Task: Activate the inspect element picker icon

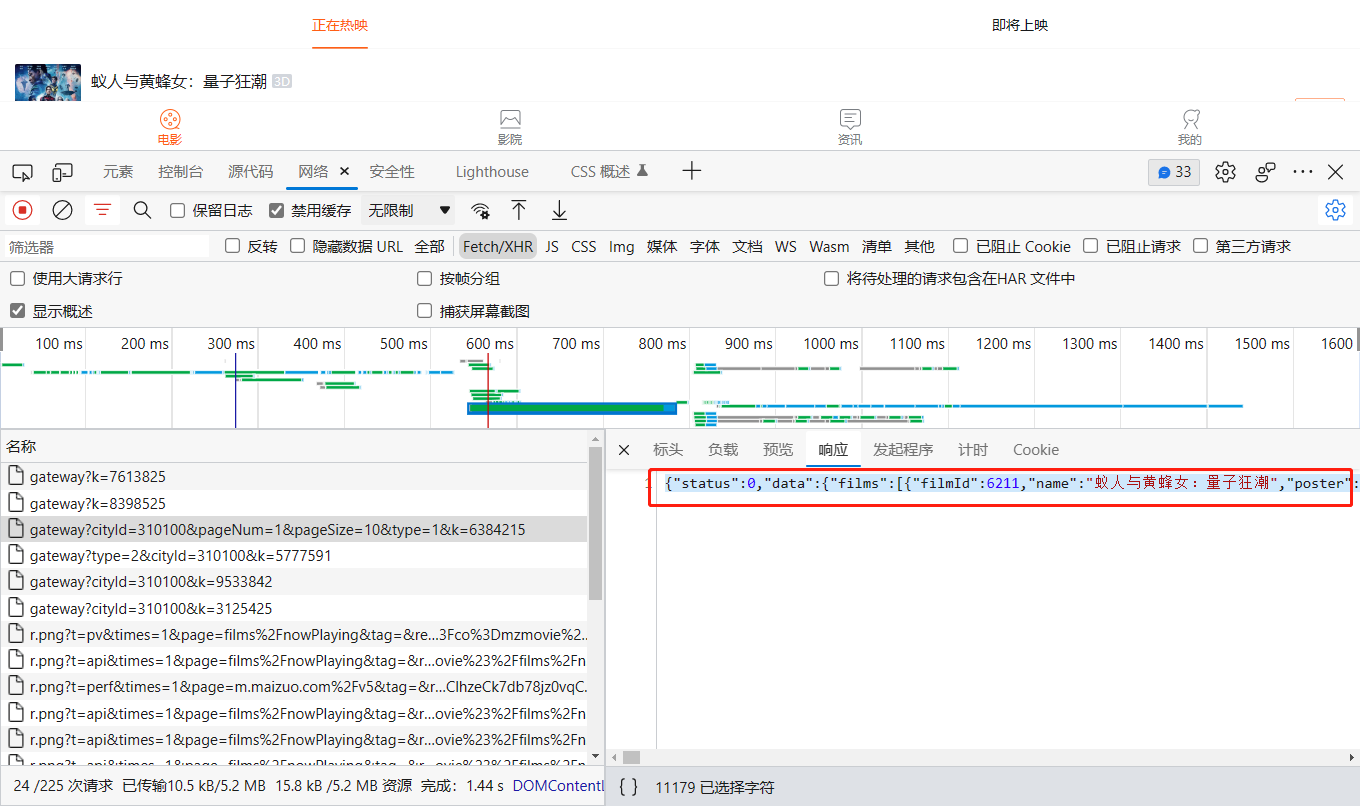Action: 23,172
